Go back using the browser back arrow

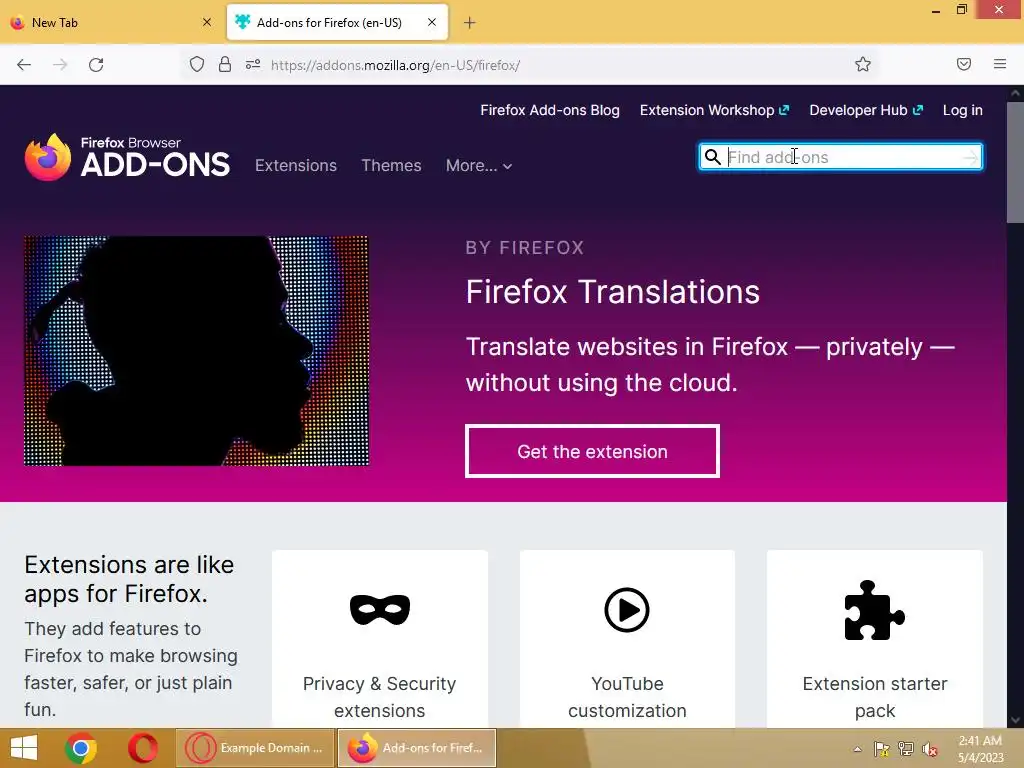pyautogui.click(x=24, y=65)
